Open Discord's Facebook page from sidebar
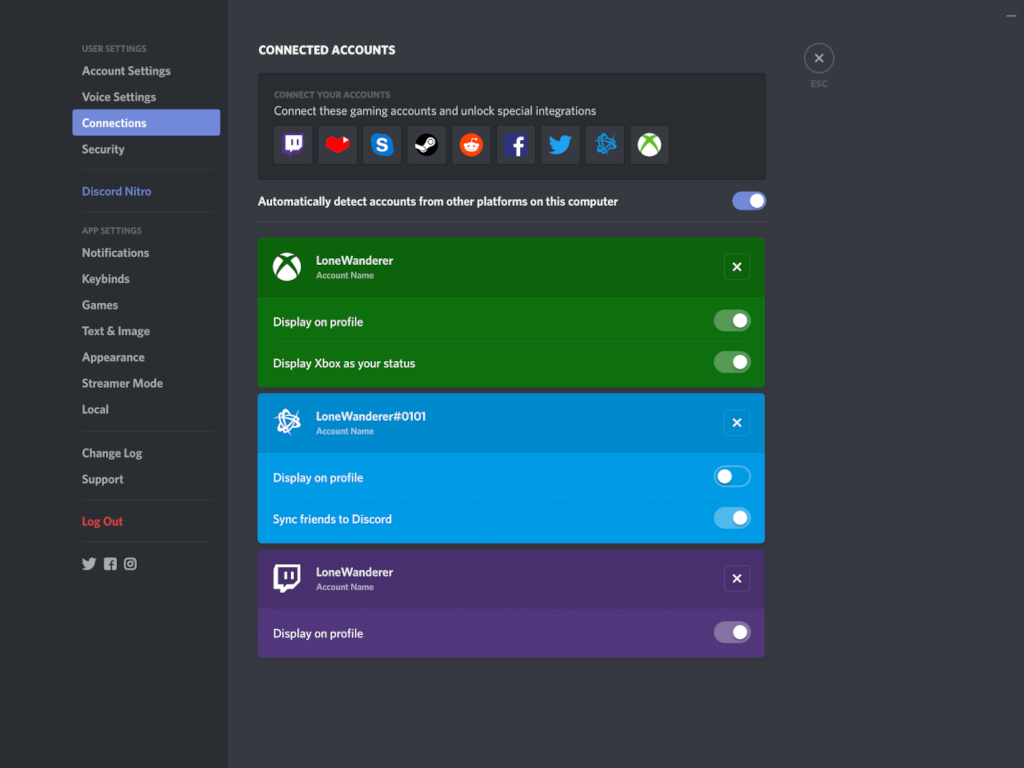 (x=110, y=564)
